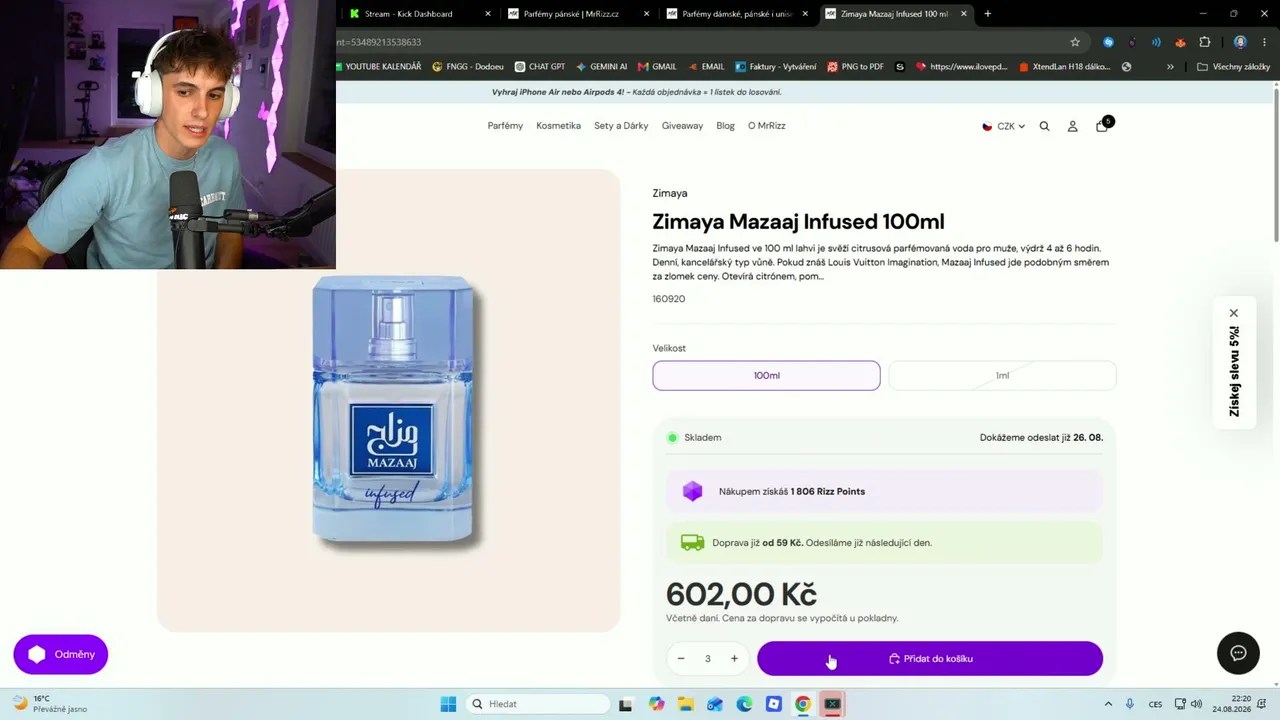Open the volume control in system tray
Viewport: 1280px width, 720px height.
[x=1196, y=704]
